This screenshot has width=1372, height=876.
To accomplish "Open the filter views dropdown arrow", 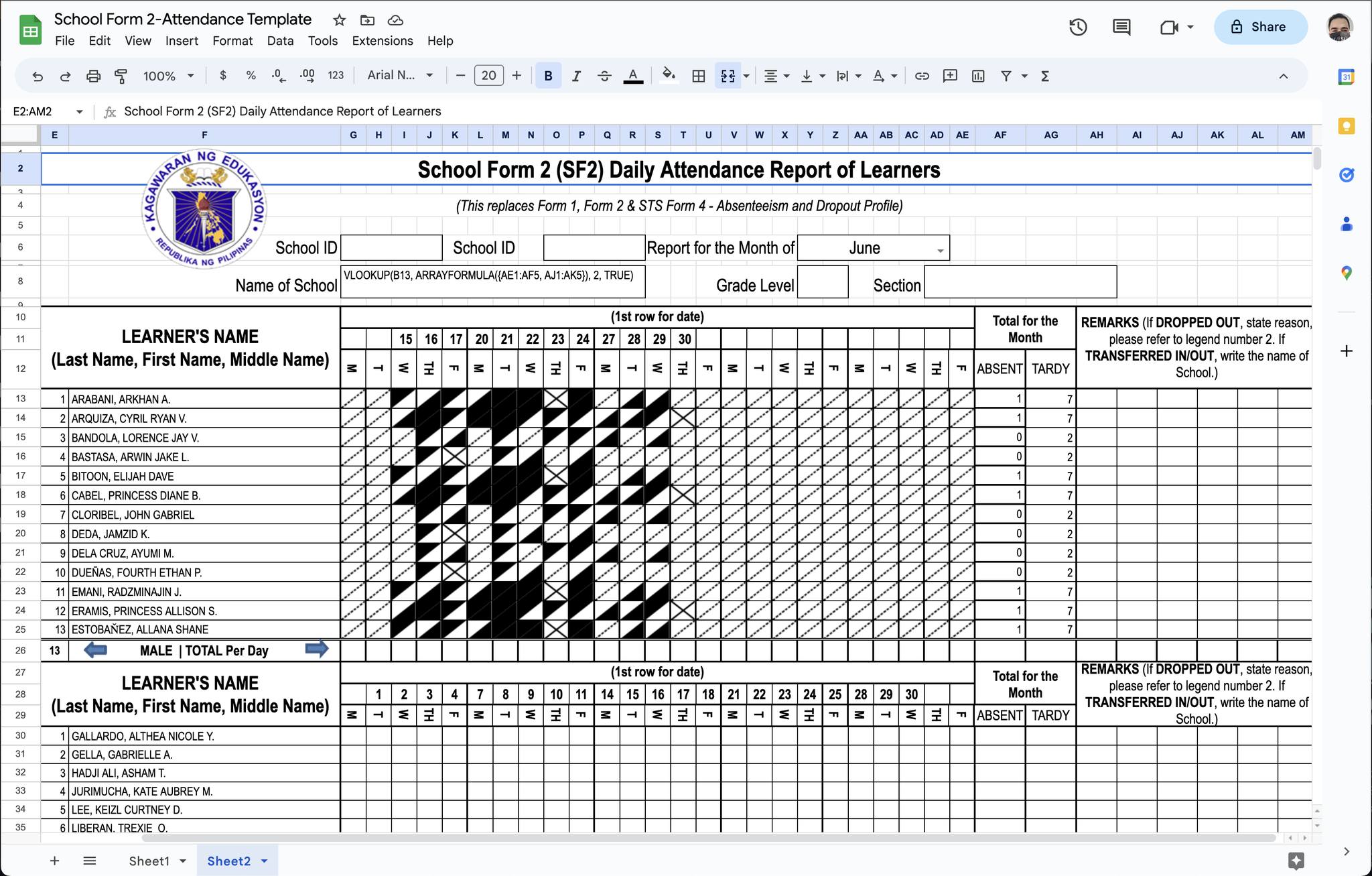I will 1024,76.
